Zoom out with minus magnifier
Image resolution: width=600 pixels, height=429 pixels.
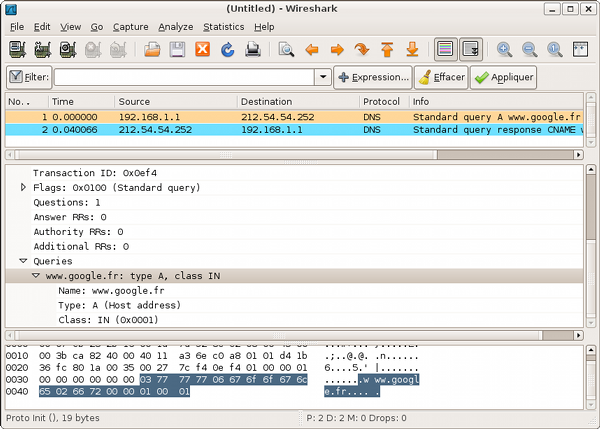click(530, 50)
